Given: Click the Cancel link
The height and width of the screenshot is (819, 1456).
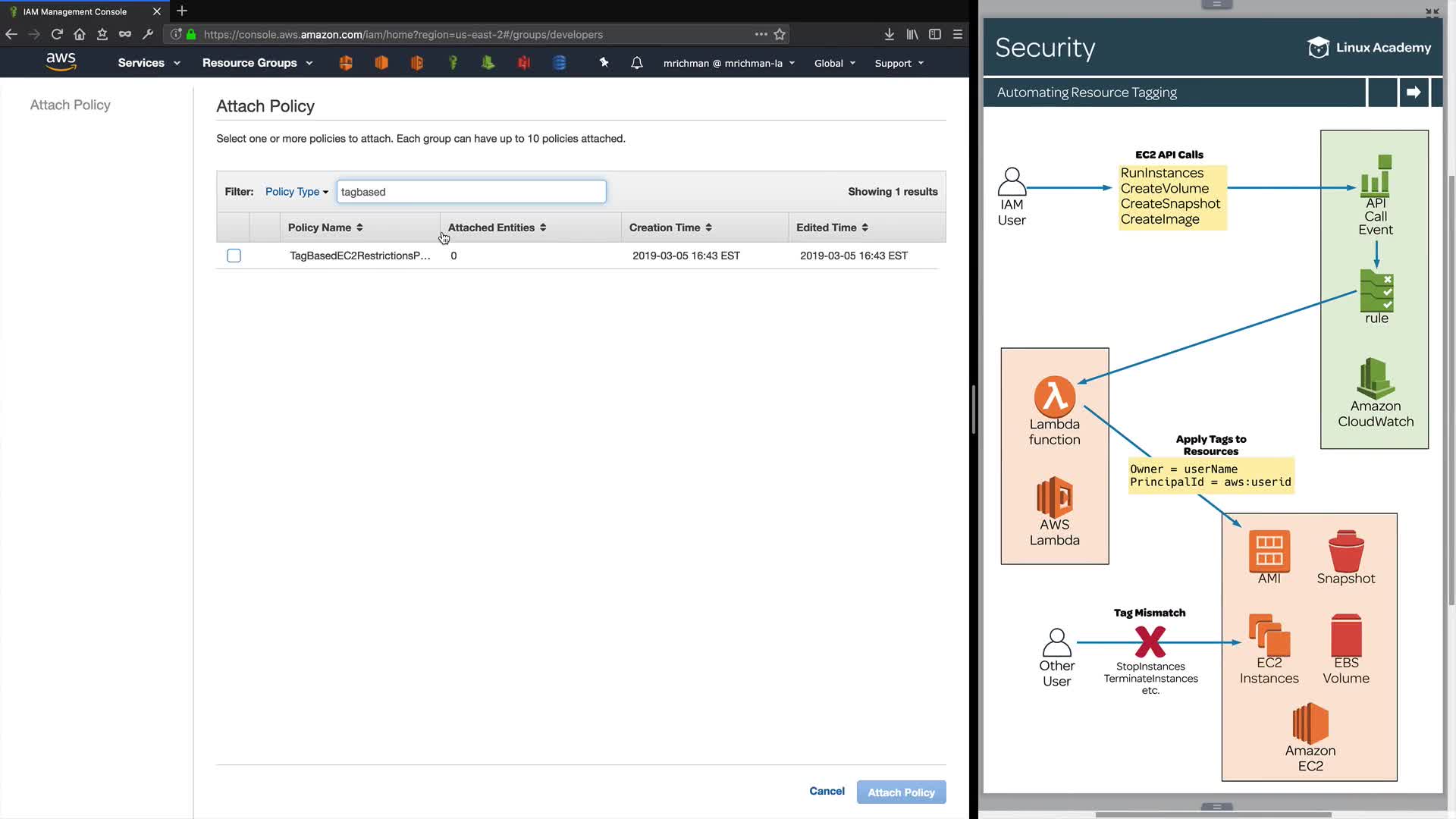Looking at the screenshot, I should [827, 791].
